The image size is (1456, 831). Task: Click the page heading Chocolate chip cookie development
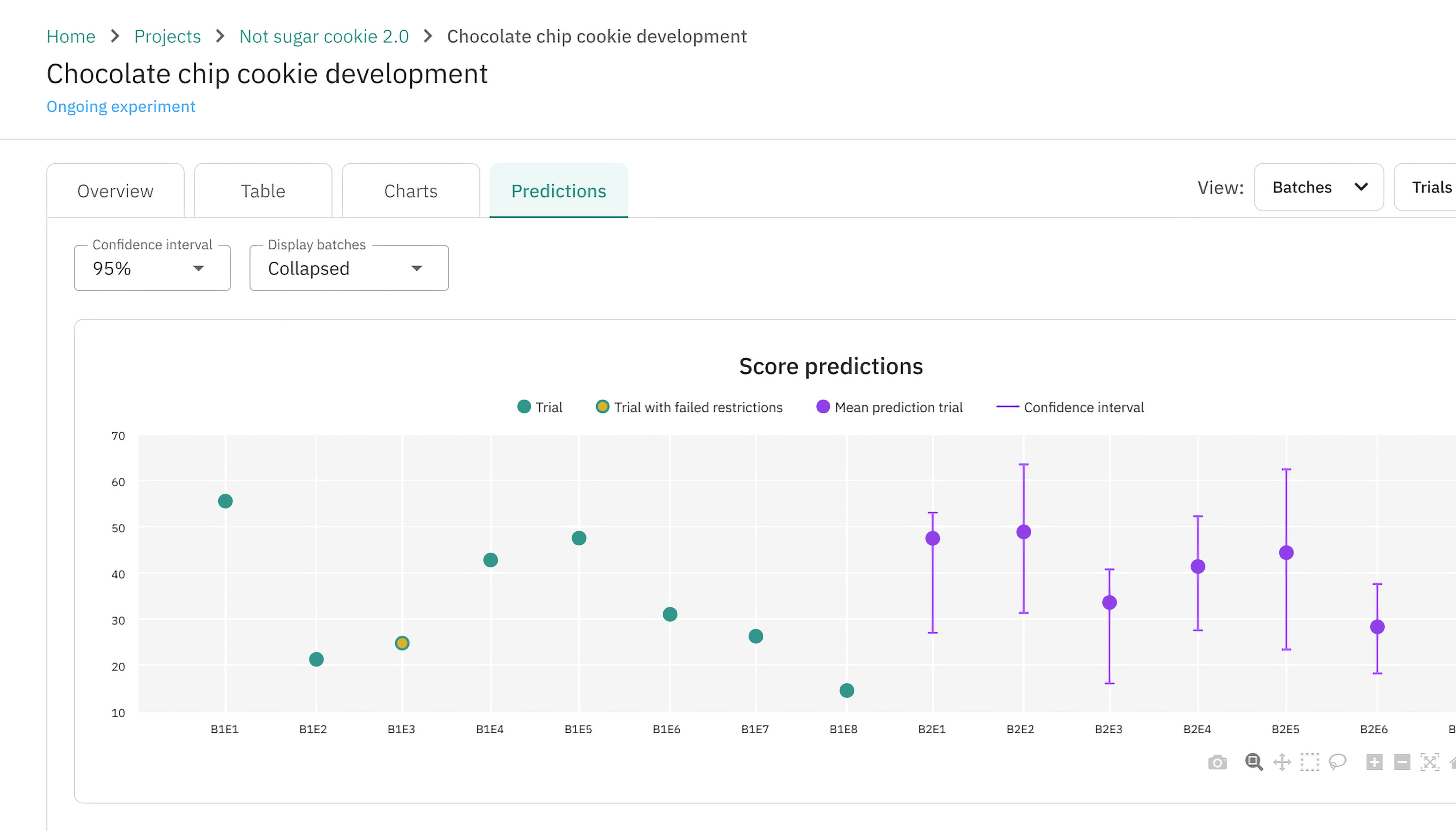[x=267, y=74]
